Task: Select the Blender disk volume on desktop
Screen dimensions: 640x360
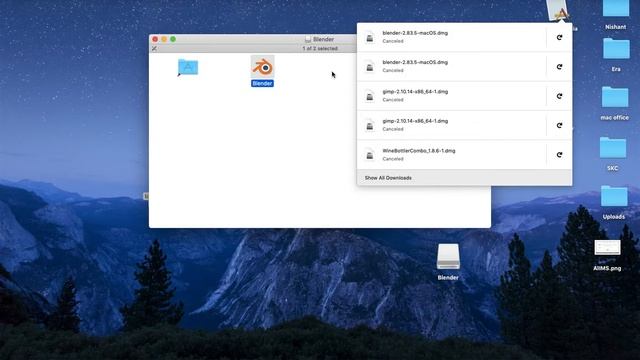Action: pos(448,256)
